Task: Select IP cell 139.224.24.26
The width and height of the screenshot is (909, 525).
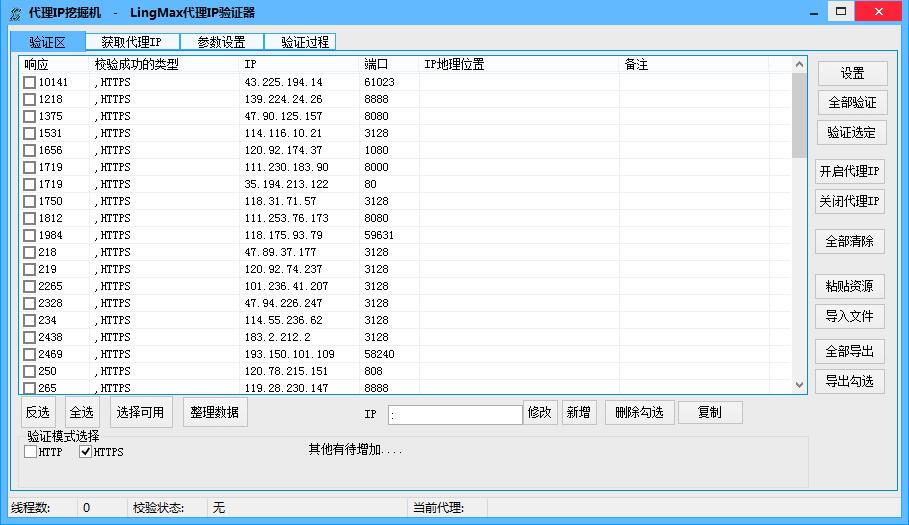Action: (283, 99)
